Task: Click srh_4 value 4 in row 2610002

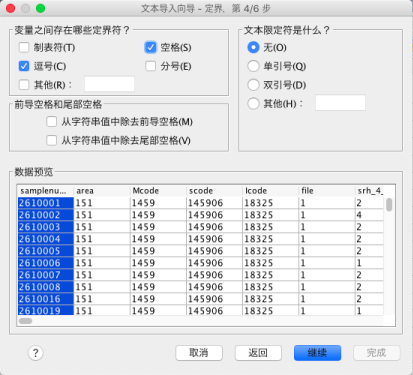Action: [x=369, y=215]
